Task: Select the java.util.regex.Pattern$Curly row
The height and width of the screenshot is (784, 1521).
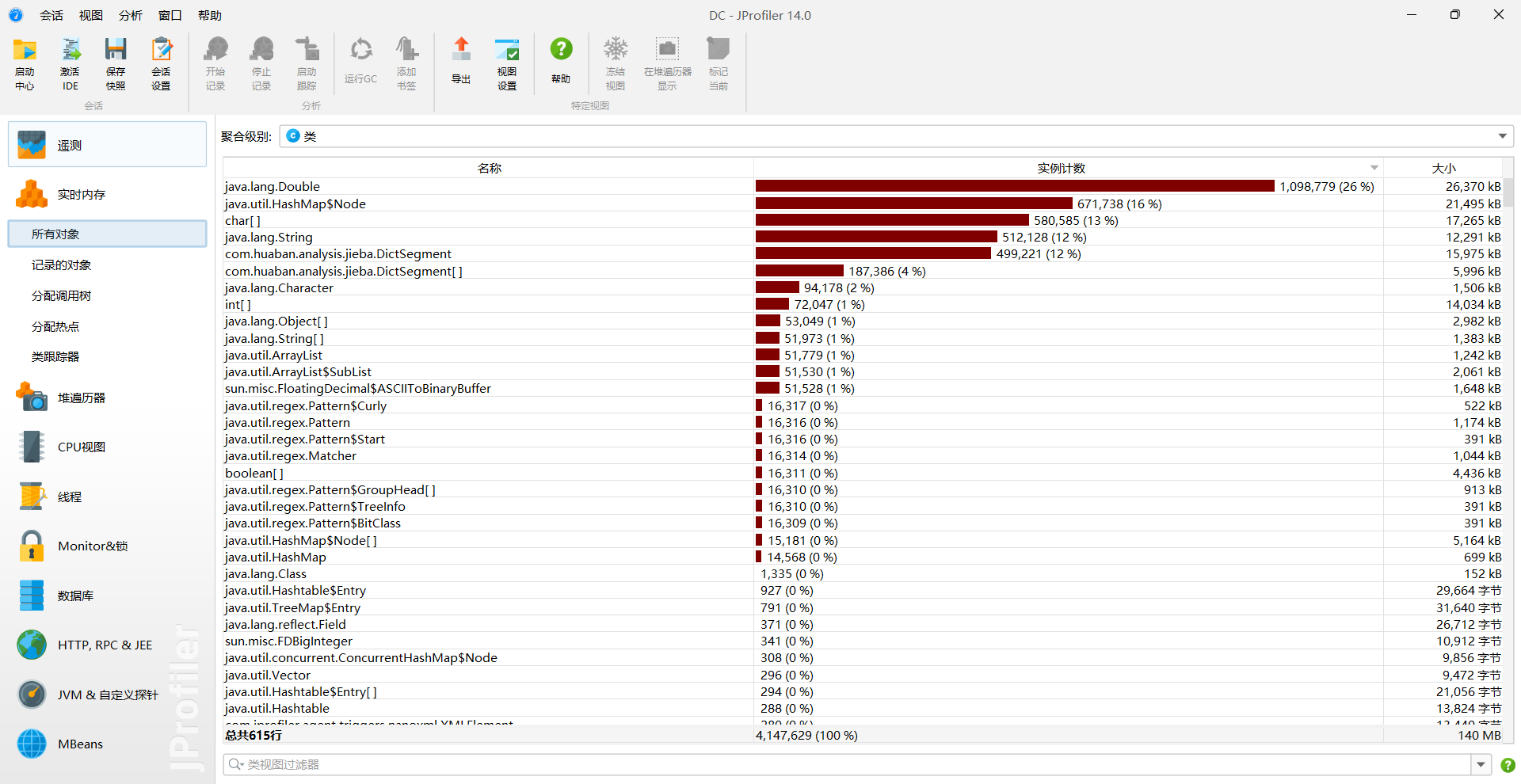Action: (x=863, y=405)
